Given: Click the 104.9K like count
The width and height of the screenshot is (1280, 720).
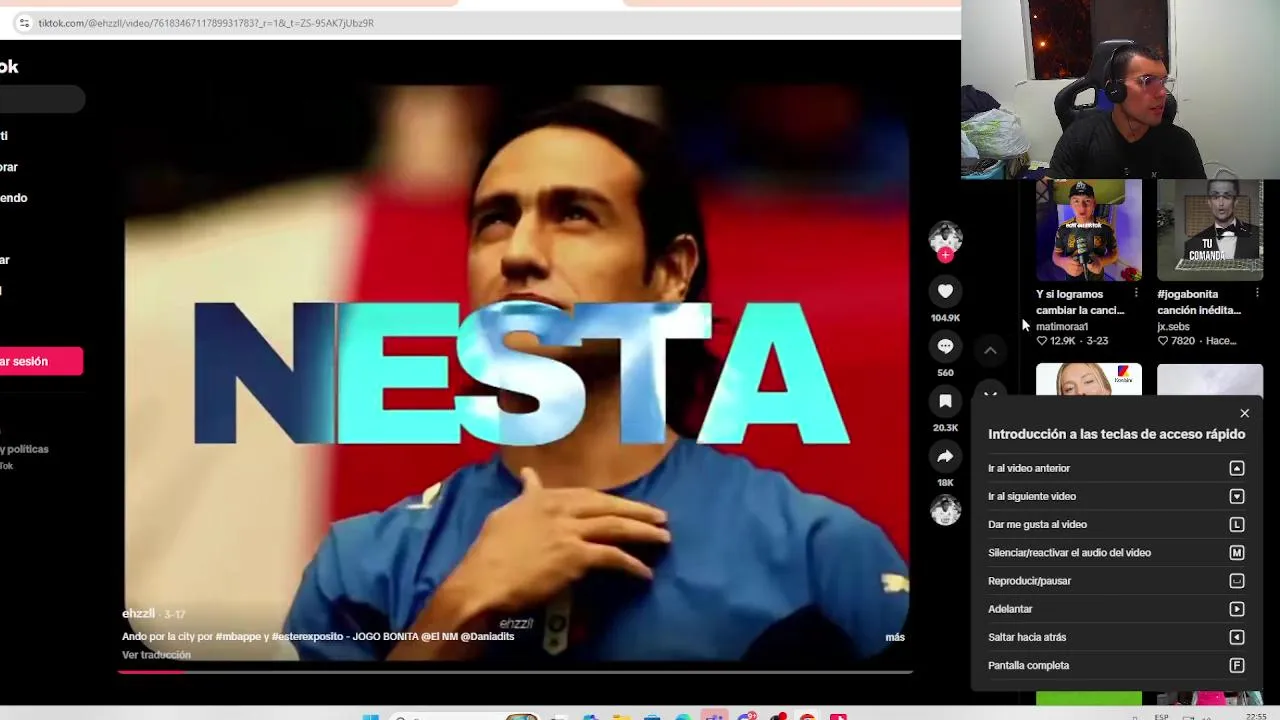Looking at the screenshot, I should pos(945,318).
